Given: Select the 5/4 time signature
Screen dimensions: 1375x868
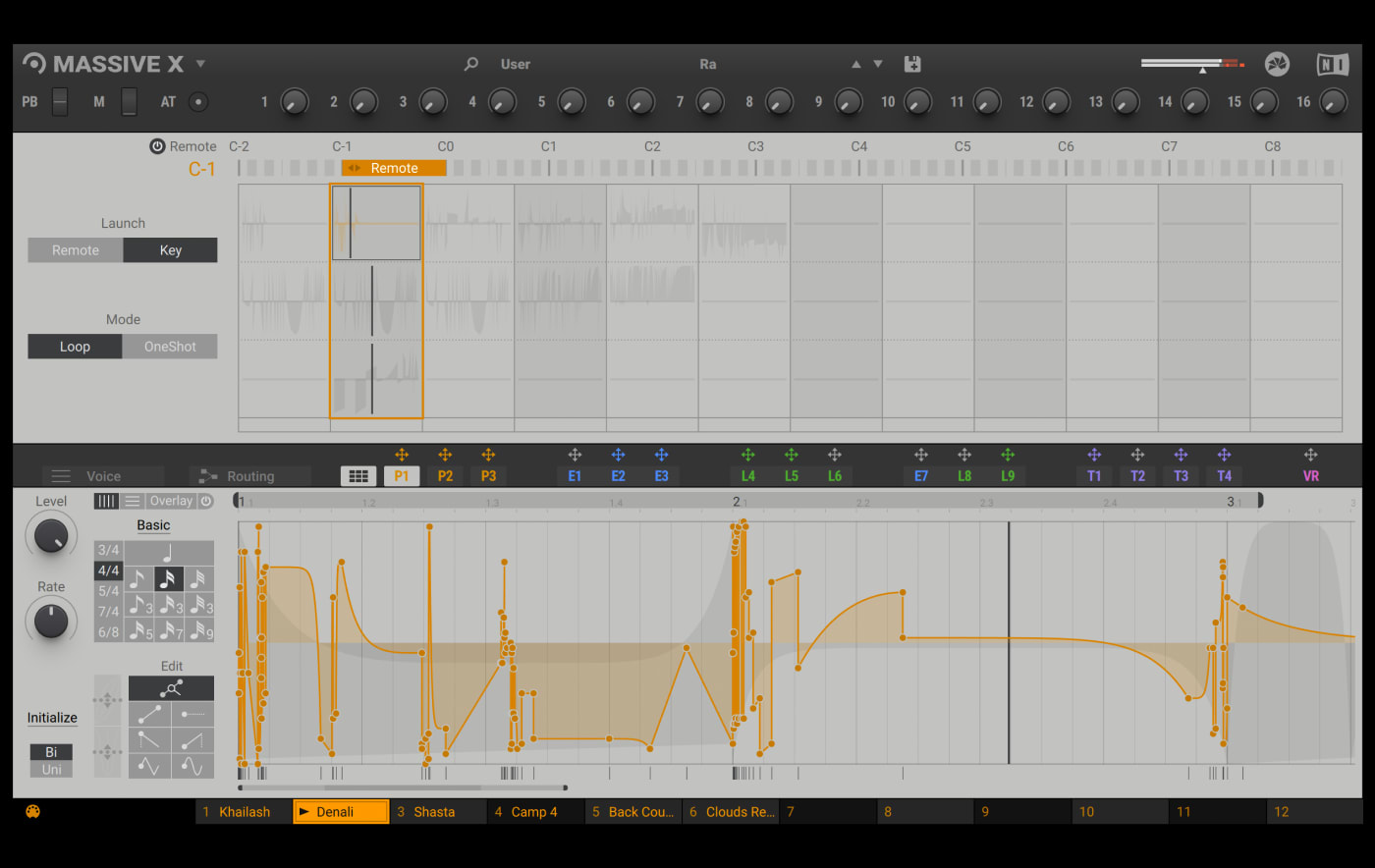Looking at the screenshot, I should point(108,591).
